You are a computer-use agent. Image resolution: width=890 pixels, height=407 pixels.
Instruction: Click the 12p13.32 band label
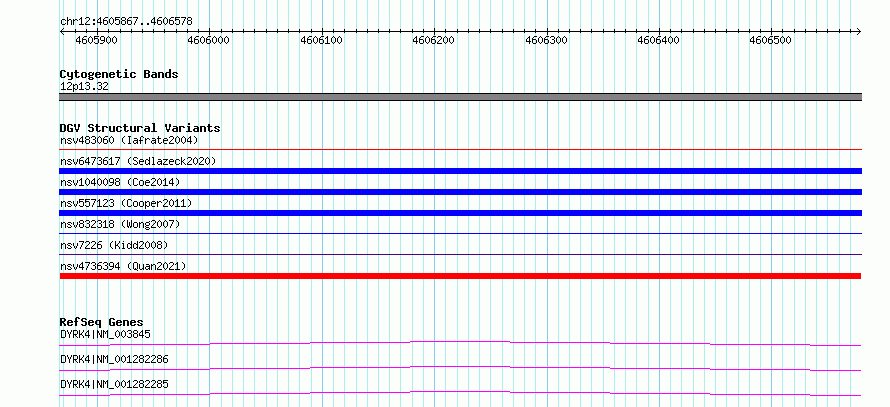84,87
